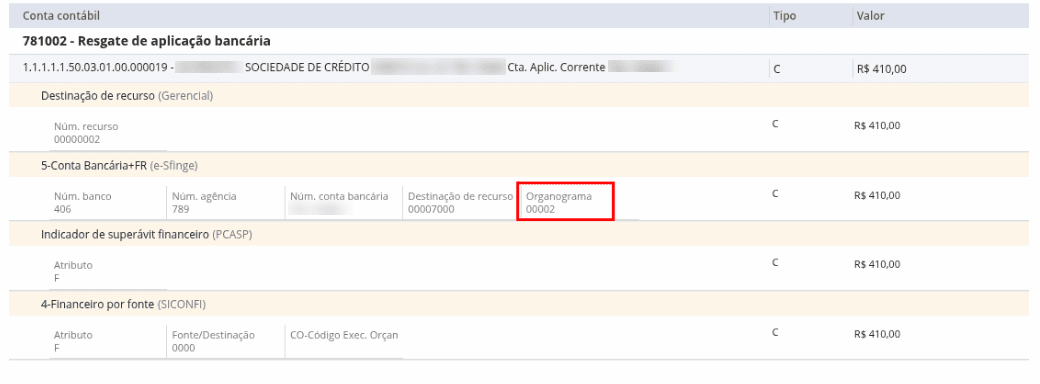Screen dimensions: 1040x384
Task: Click type "C" in the Núm. banco row
Action: [775, 194]
